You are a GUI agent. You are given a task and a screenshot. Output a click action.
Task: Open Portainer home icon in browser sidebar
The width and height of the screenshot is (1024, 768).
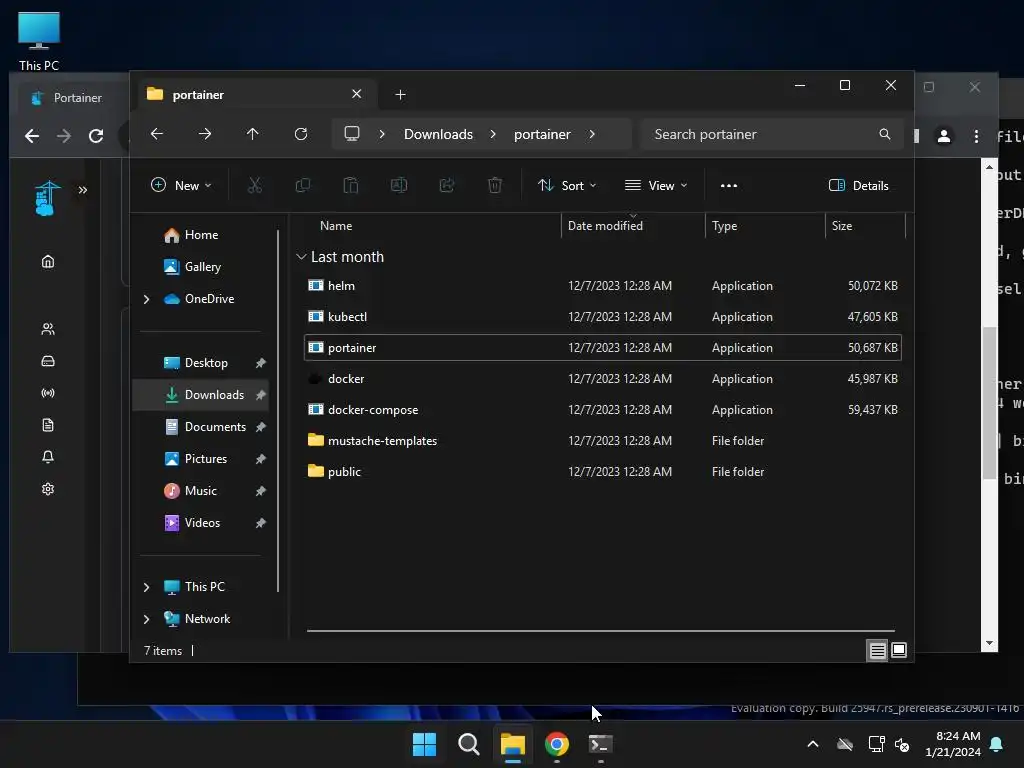coord(48,262)
